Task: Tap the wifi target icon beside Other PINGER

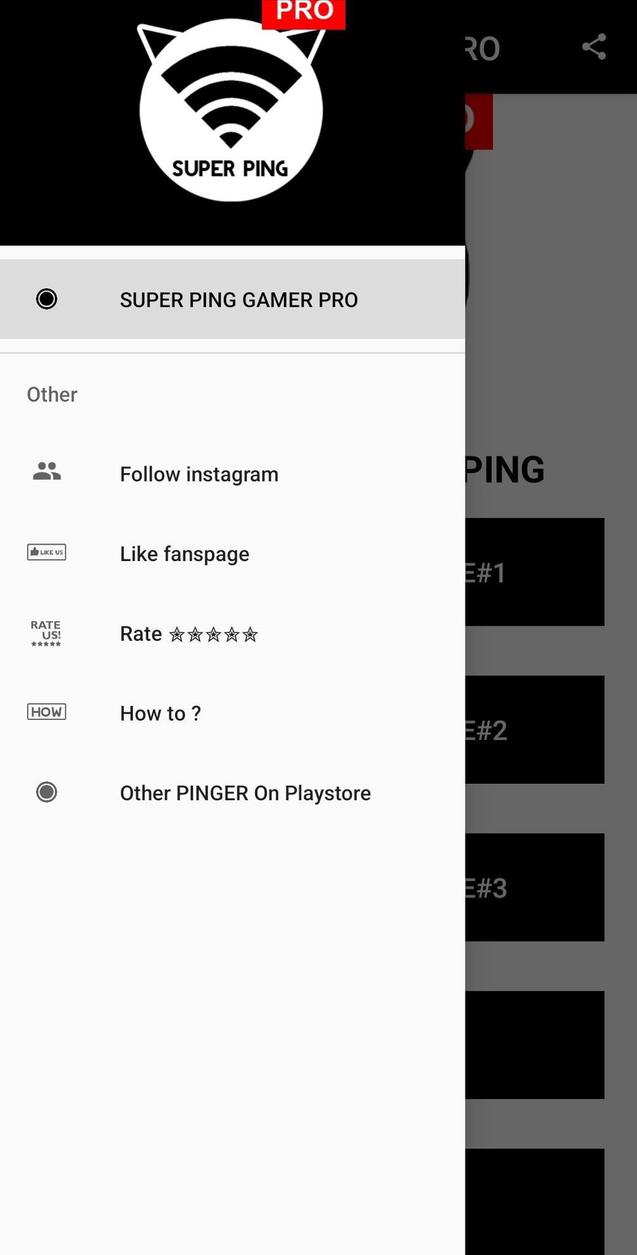Action: 46,792
